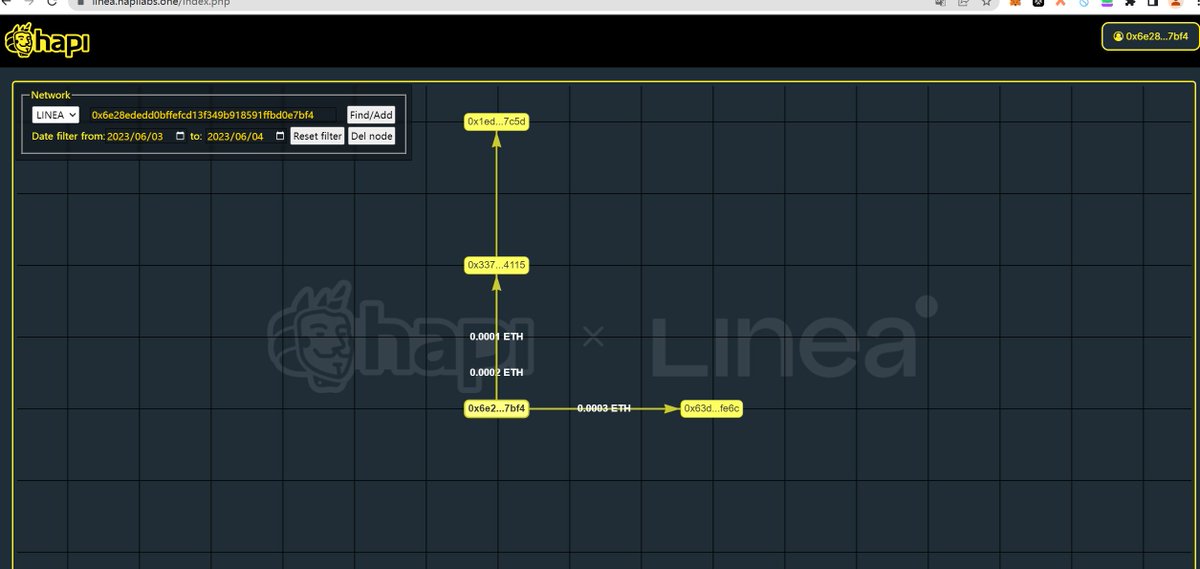Screen dimensions: 1200x569
Task: Select the 0x63d...fe6c node
Action: (712, 408)
